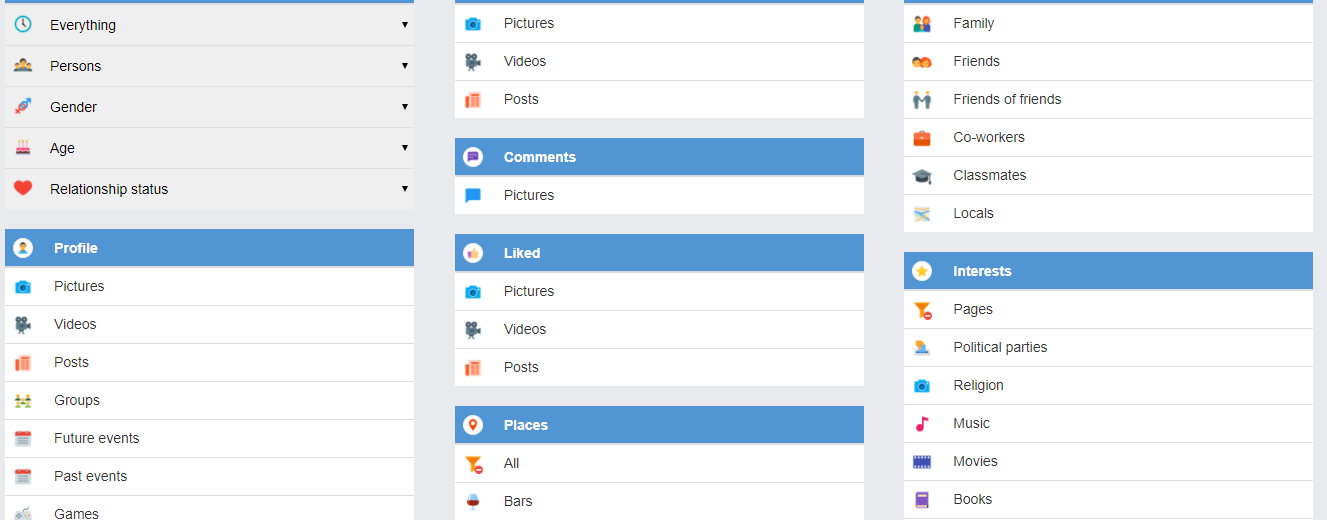Select Future events under Profile

[x=97, y=439]
